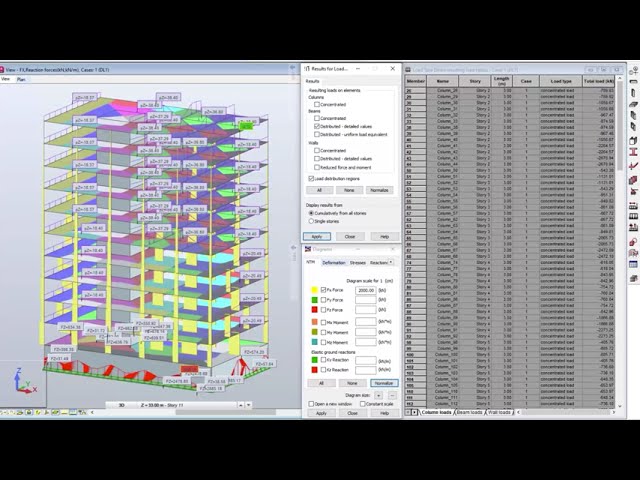Click Help button in Diagrams dialog
Screen dimensions: 640x480
tap(384, 413)
